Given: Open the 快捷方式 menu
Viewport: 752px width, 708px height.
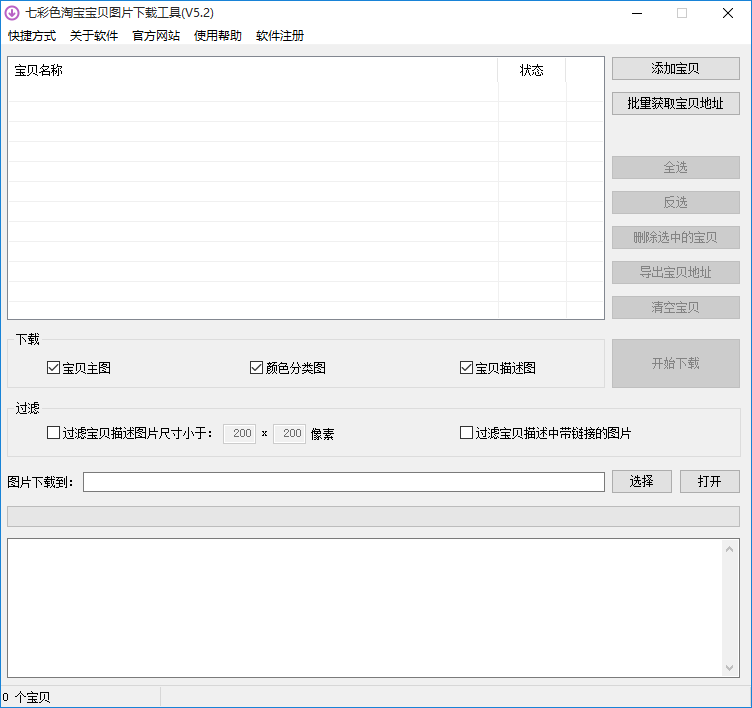Looking at the screenshot, I should click(32, 36).
